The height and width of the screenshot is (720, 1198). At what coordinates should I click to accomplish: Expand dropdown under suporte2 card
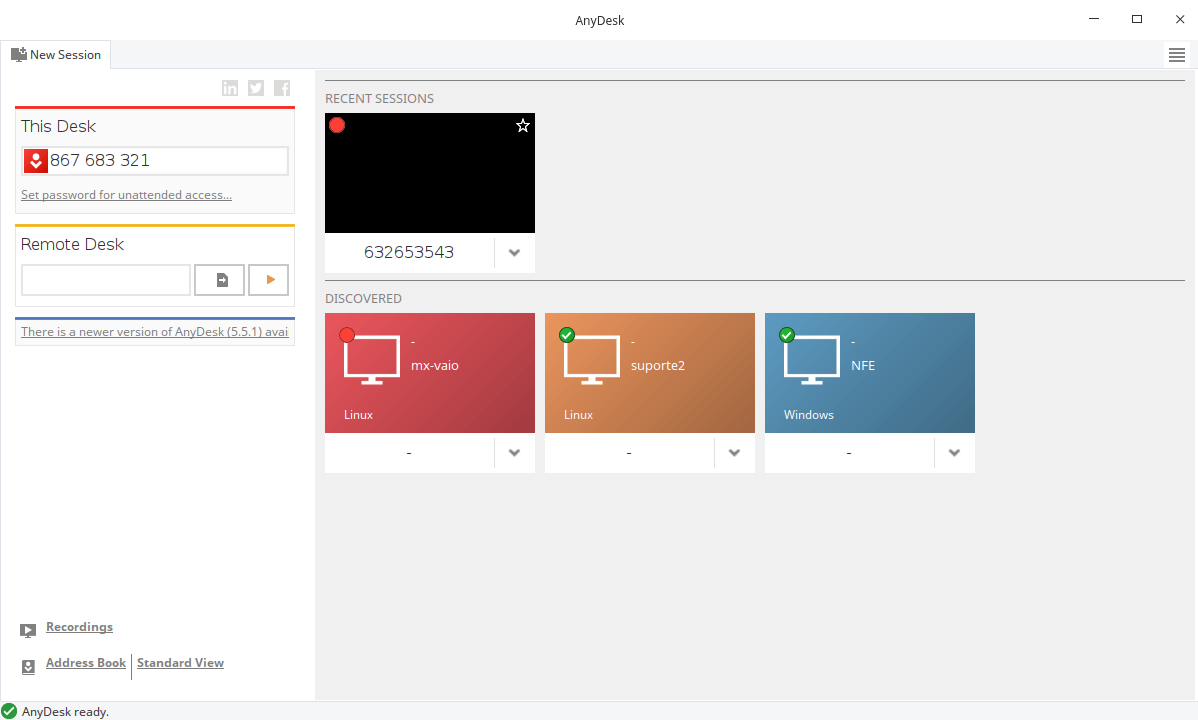point(734,453)
